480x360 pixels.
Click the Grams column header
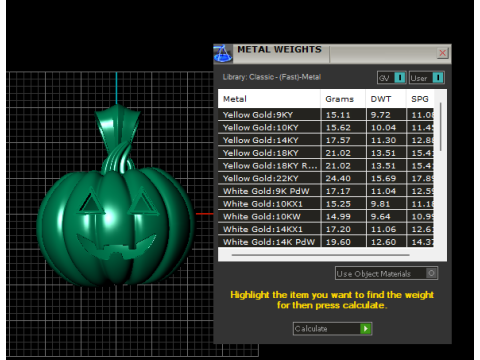(343, 99)
